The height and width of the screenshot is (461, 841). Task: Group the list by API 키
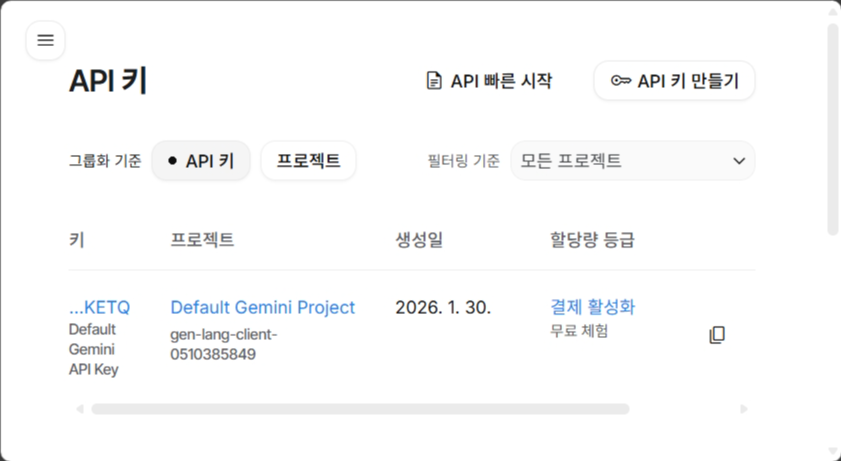pyautogui.click(x=200, y=160)
